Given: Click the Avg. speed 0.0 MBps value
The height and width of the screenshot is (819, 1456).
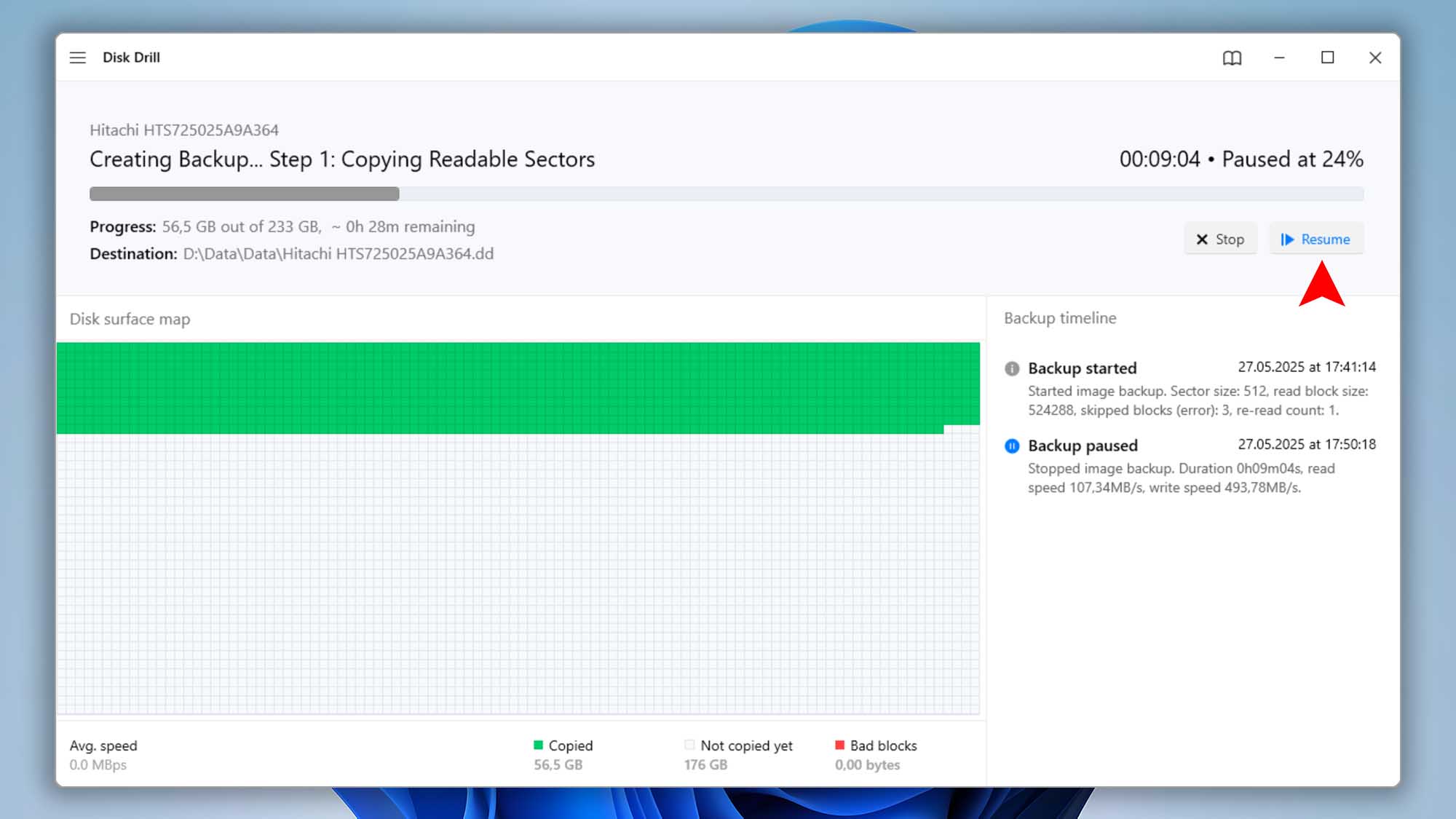Looking at the screenshot, I should pyautogui.click(x=98, y=764).
